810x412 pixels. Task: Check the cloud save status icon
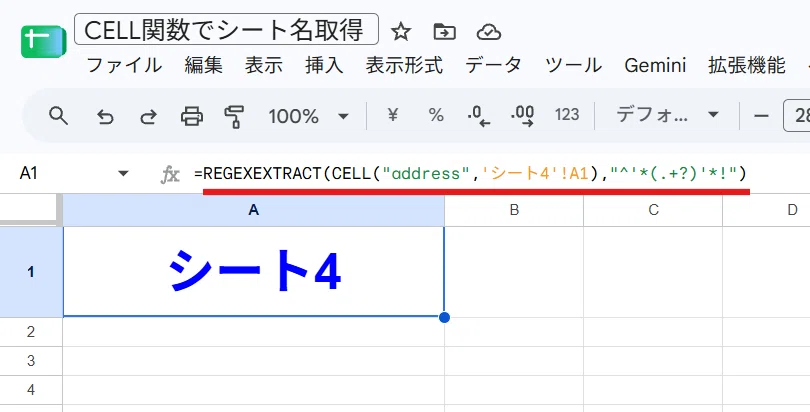pos(488,32)
